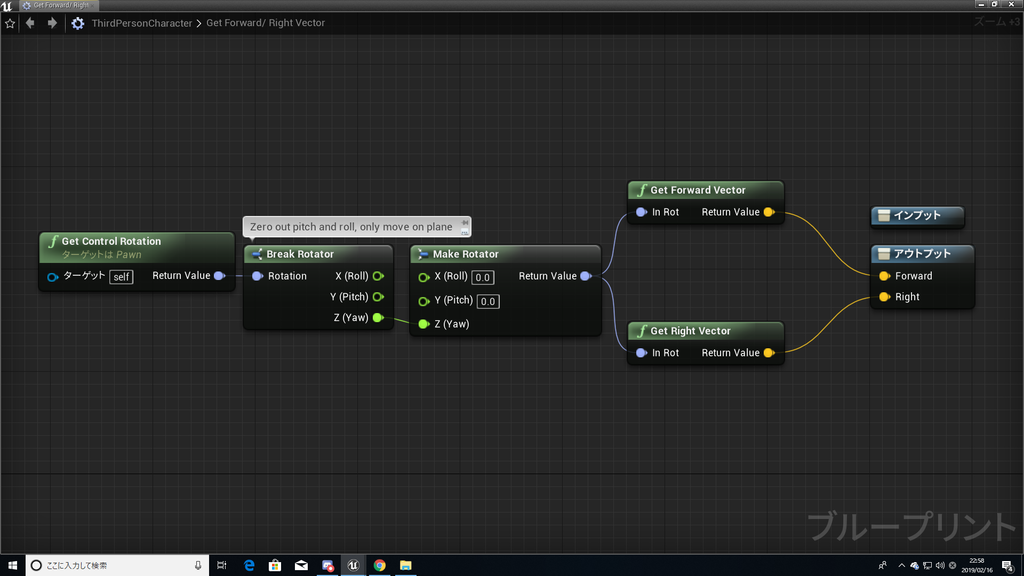Edit Make Rotator Y (Pitch) value field
This screenshot has width=1024, height=576.
(x=488, y=302)
